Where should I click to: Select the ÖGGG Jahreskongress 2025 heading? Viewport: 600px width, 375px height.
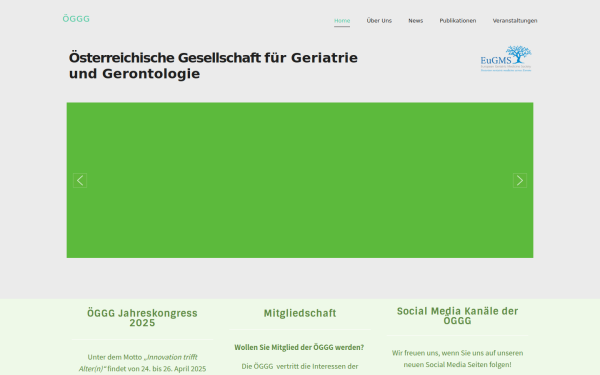tap(142, 318)
